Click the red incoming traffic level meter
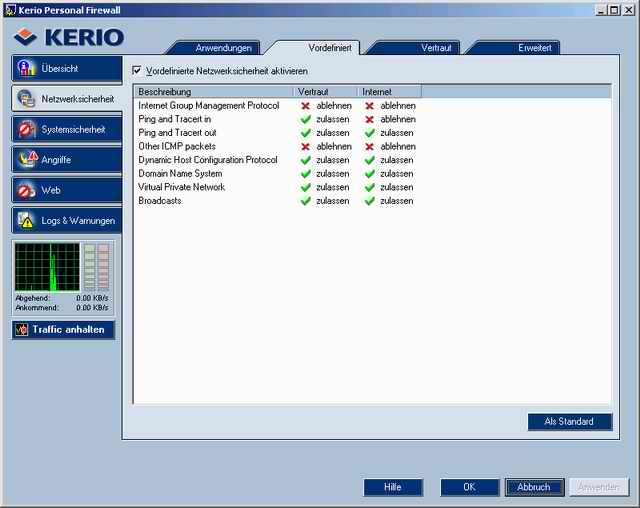Screen dimensions: 640x508 click(104, 267)
